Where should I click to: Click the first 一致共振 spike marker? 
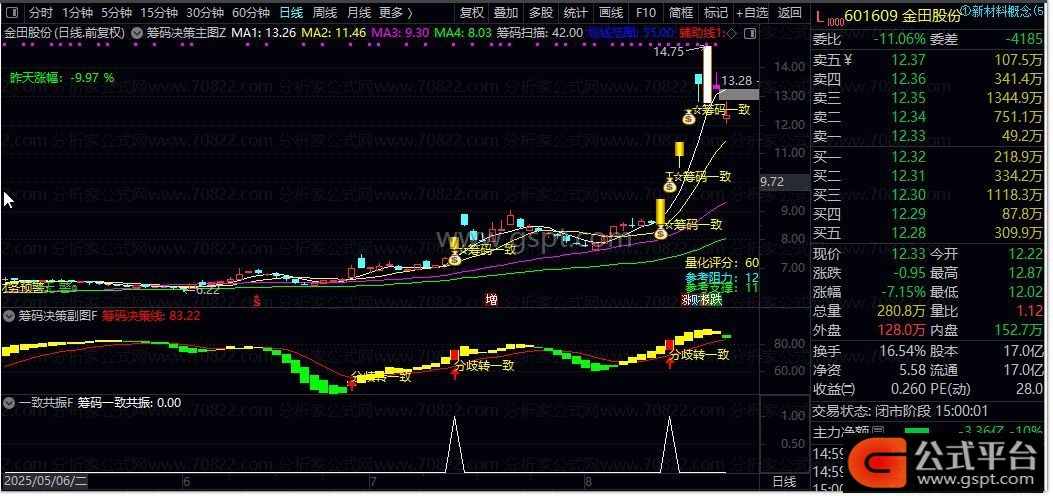tap(455, 444)
